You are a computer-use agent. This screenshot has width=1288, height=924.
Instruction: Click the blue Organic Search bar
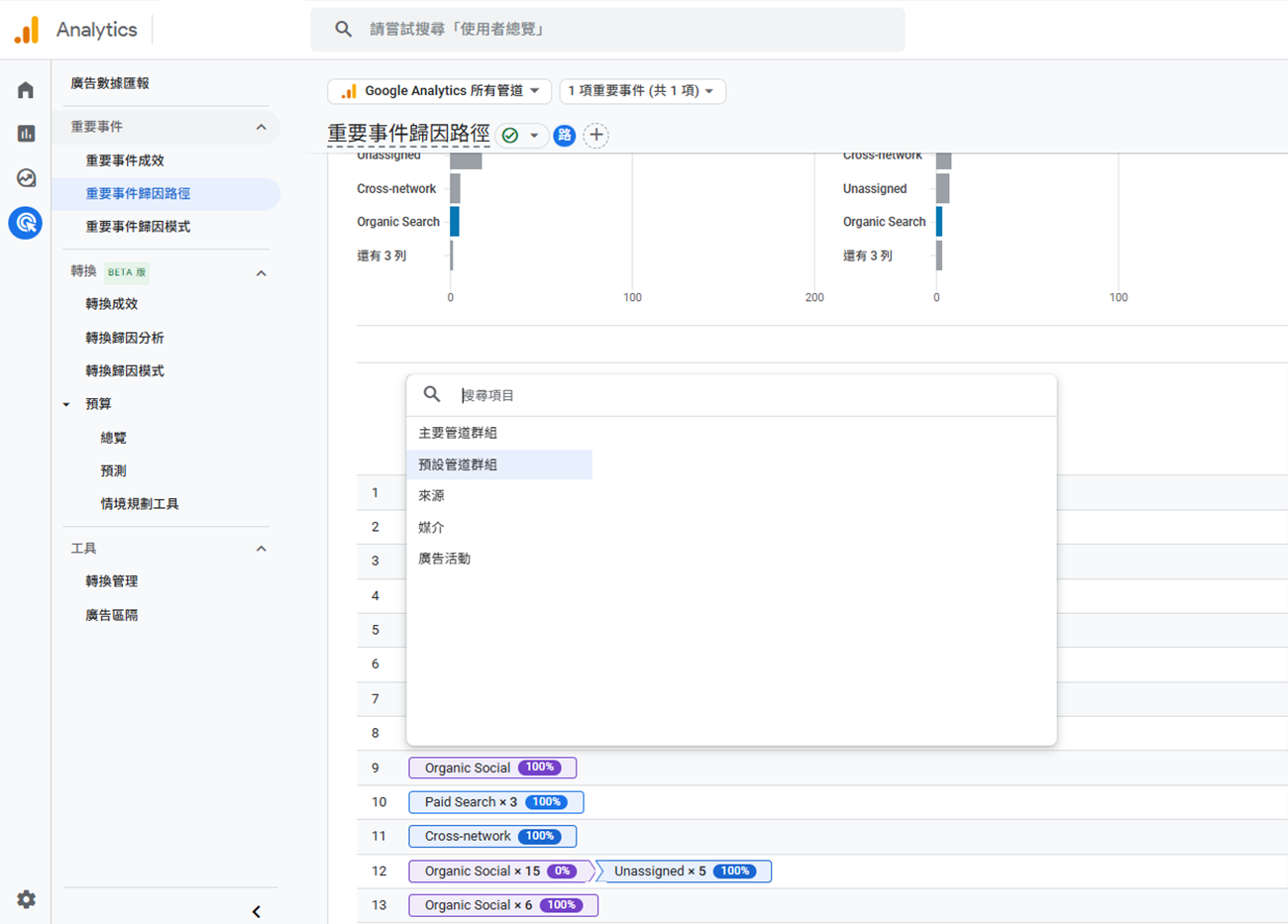[455, 222]
